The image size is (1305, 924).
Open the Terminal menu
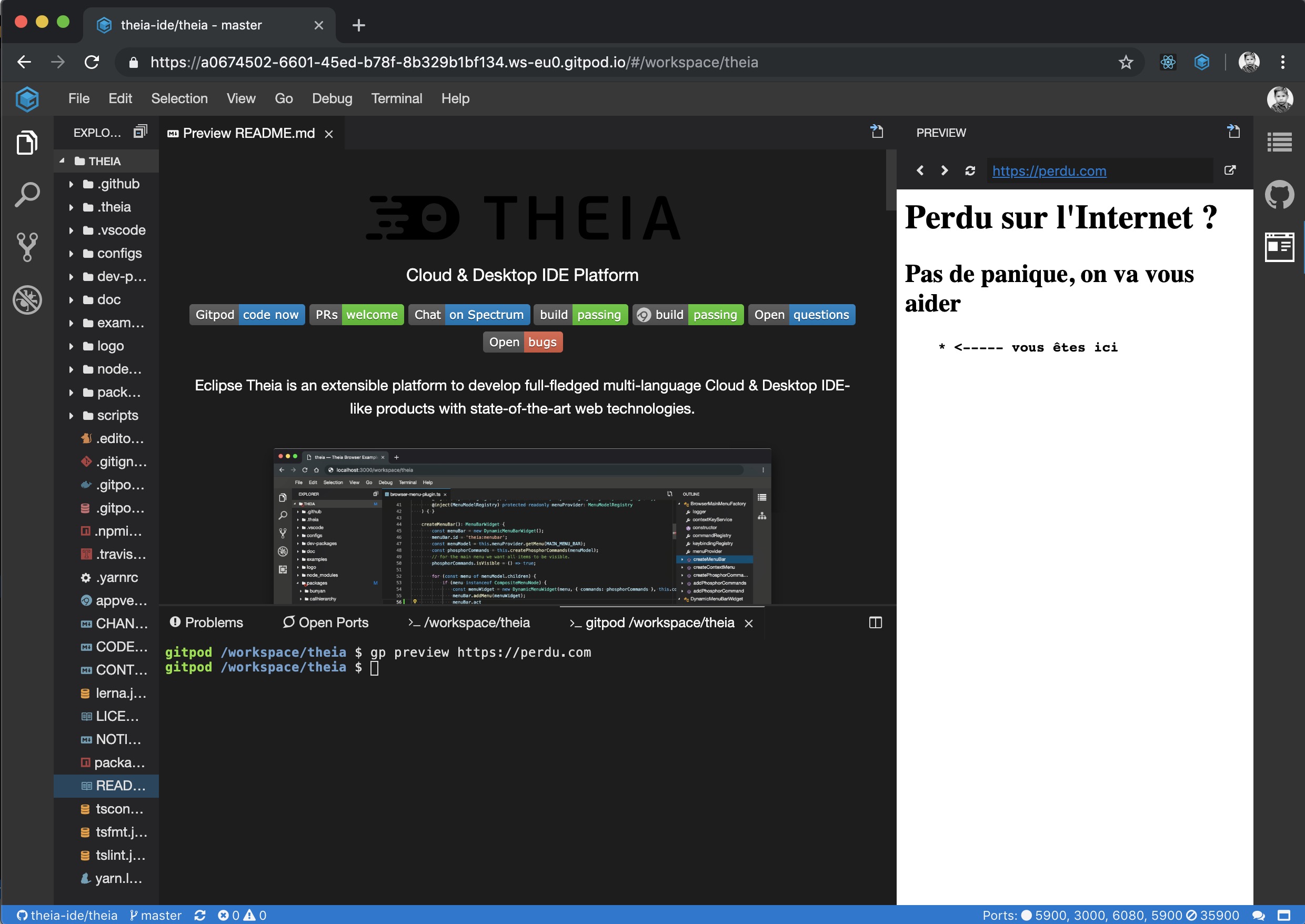[397, 98]
